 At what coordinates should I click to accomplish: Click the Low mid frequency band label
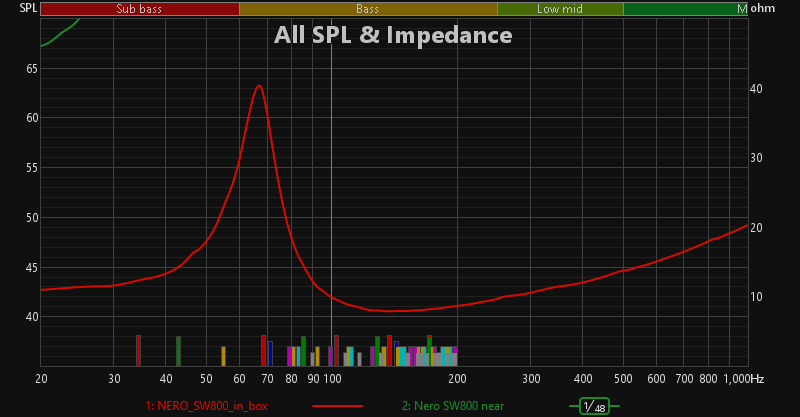click(560, 9)
